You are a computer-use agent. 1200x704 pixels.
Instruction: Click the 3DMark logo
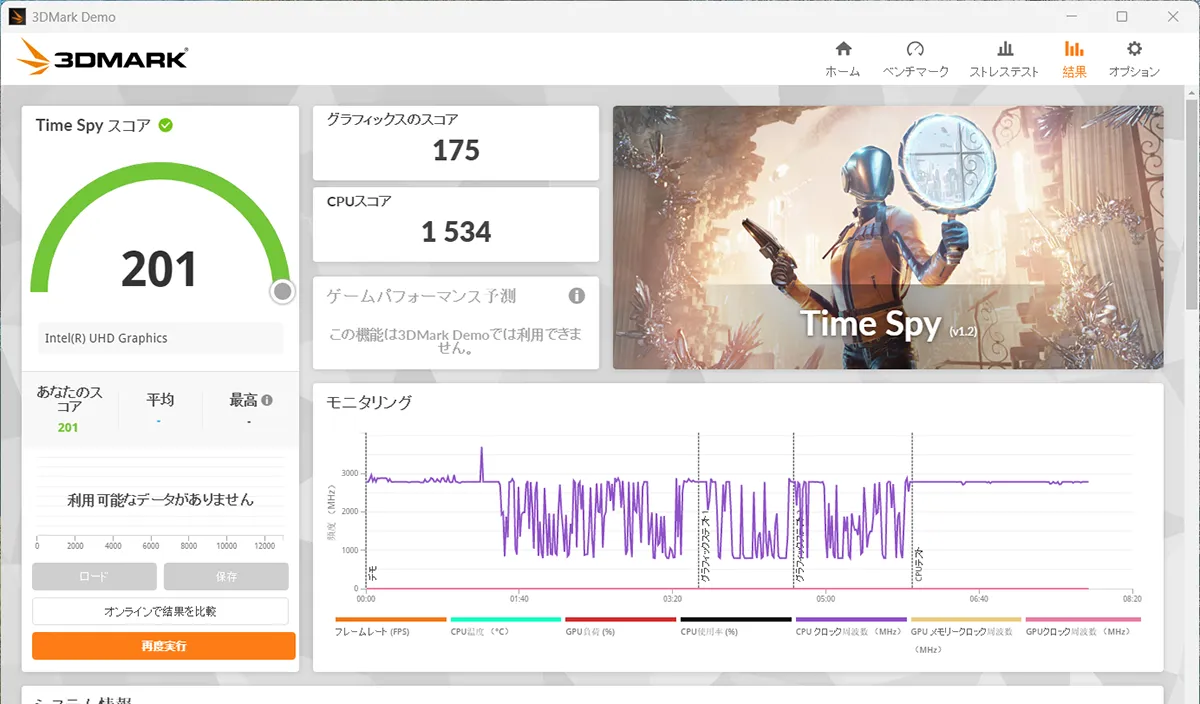102,58
